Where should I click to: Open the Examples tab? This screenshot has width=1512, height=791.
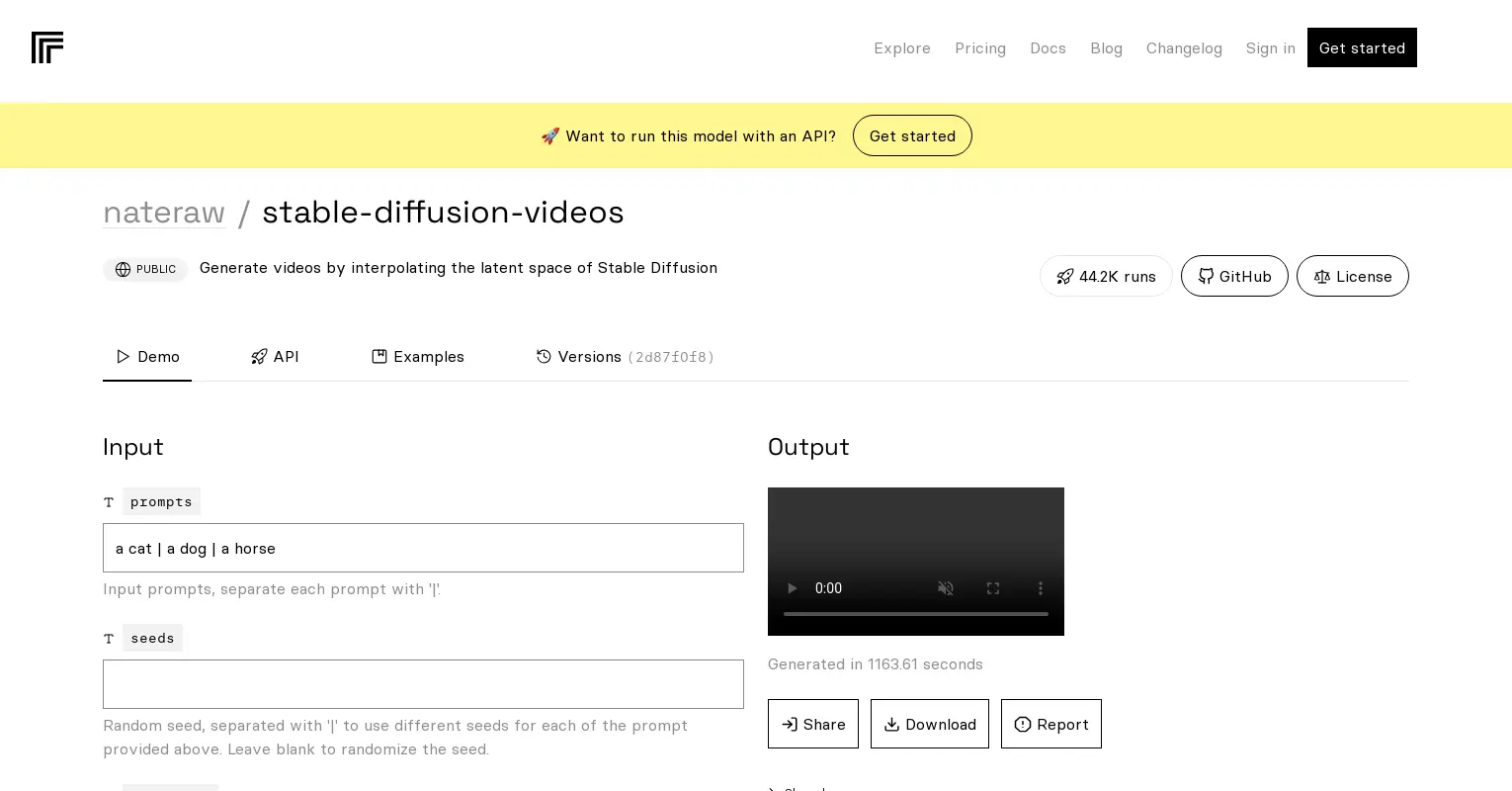(418, 357)
